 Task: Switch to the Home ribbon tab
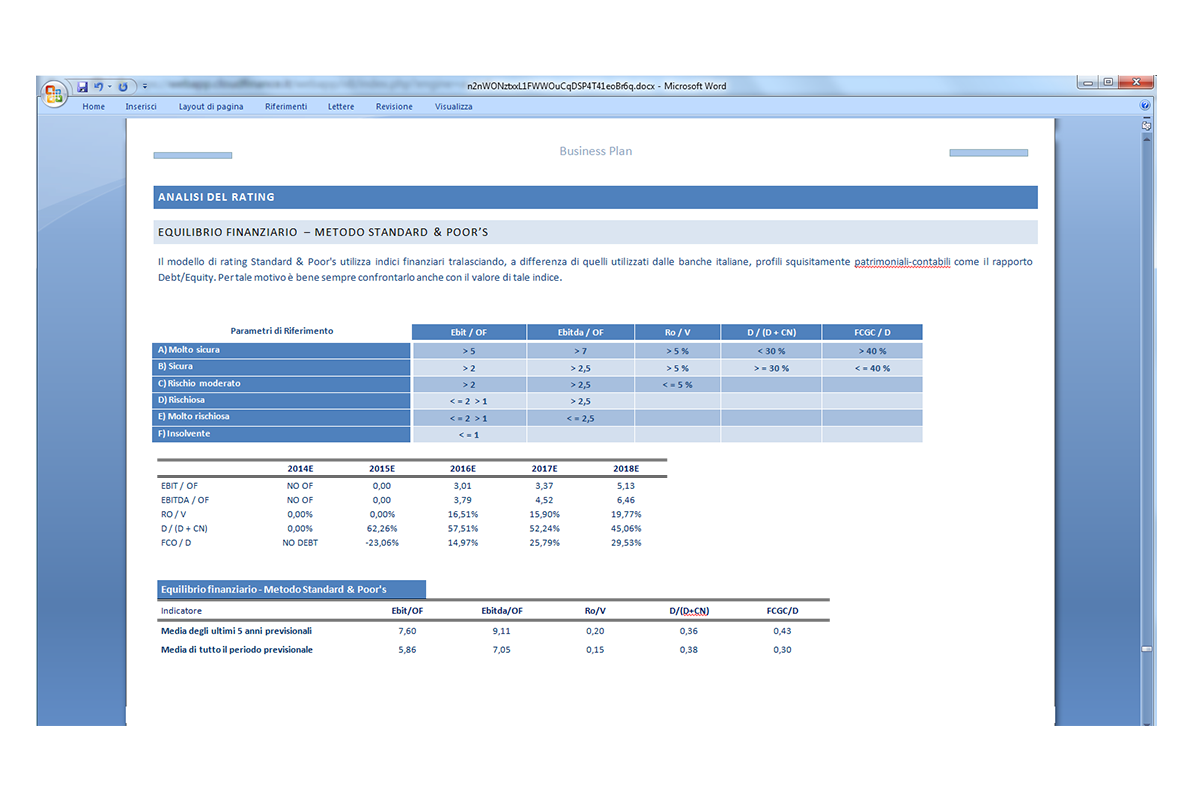click(x=94, y=107)
